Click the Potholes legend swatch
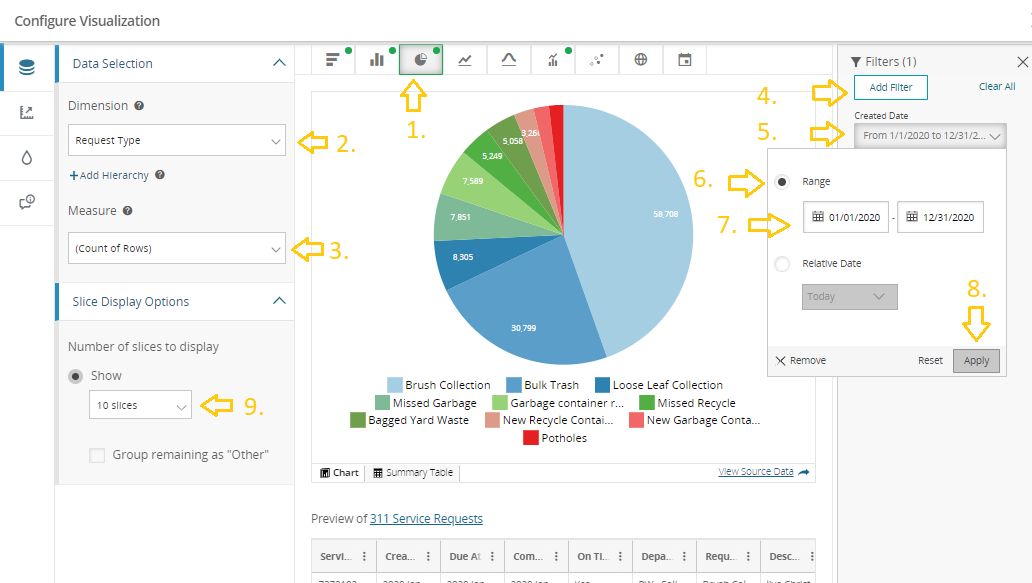Viewport: 1032px width, 583px height. coord(531,438)
